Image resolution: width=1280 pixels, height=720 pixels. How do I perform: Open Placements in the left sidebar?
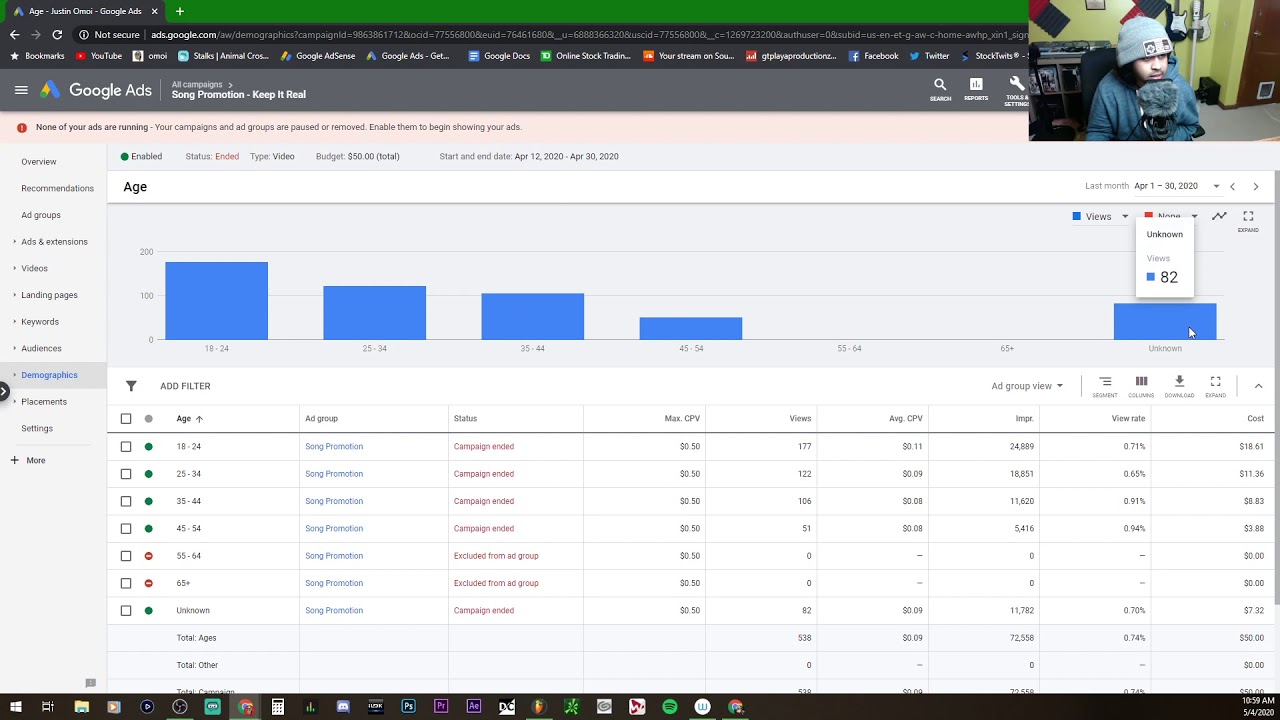(44, 402)
